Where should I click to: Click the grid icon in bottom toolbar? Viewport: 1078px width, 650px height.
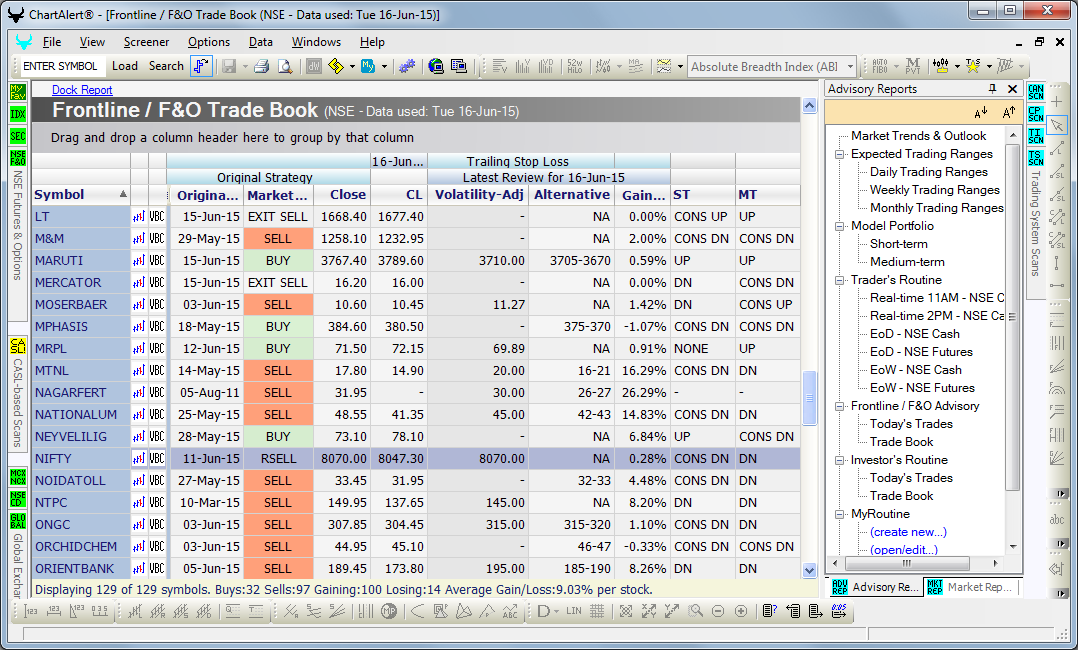tap(597, 611)
